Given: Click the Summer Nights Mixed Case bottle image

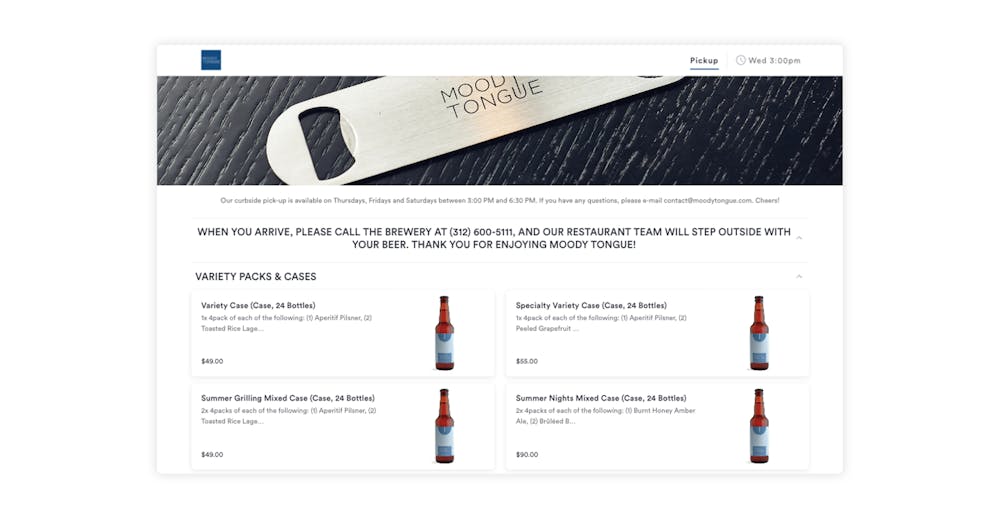Looking at the screenshot, I should (x=759, y=426).
